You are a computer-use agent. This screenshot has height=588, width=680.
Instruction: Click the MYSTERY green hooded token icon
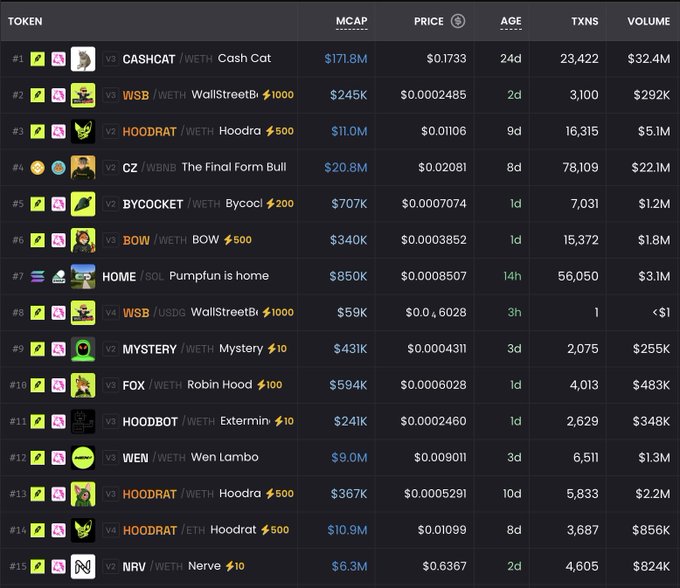[83, 349]
